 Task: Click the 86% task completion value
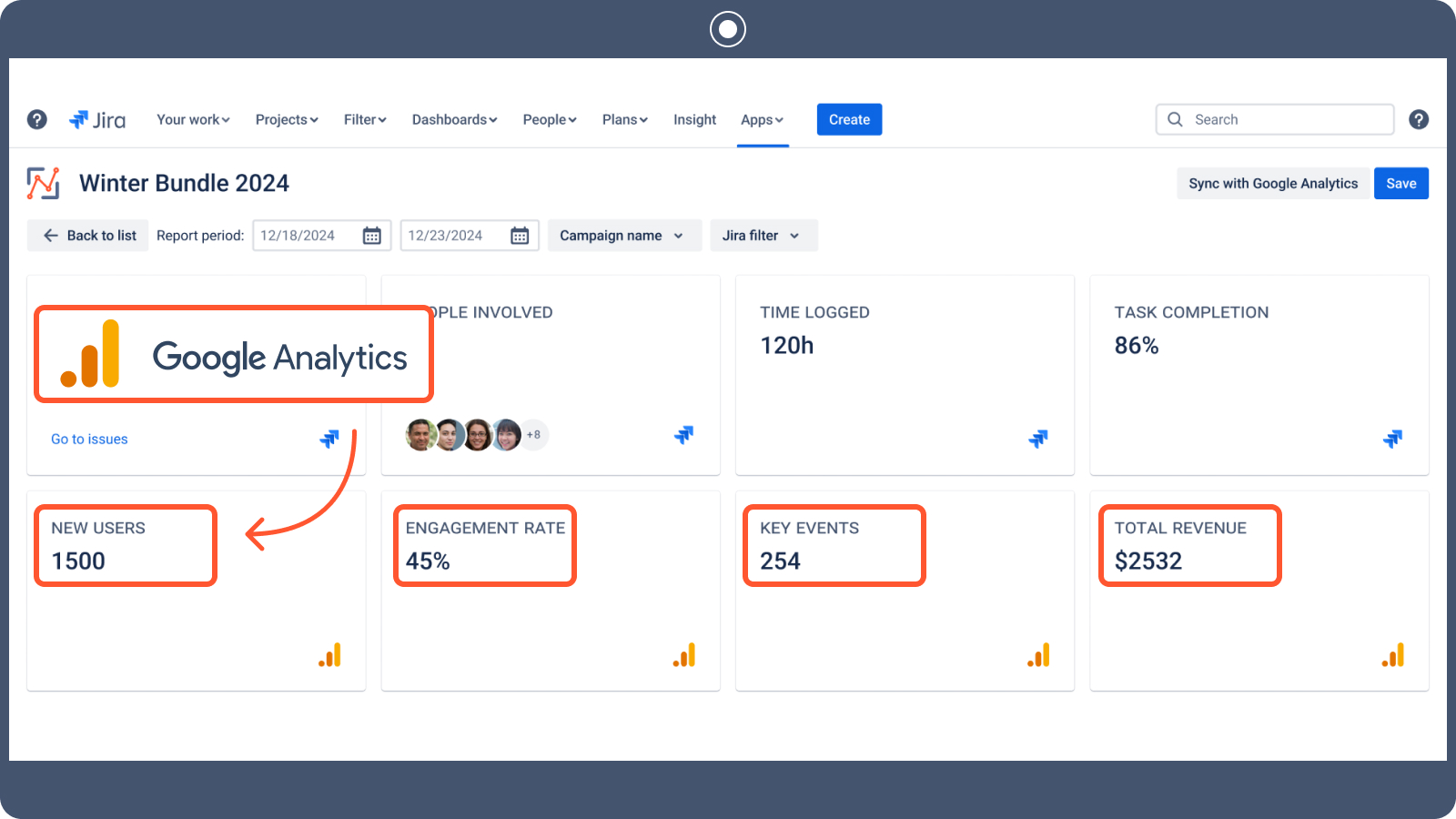[x=1137, y=346]
